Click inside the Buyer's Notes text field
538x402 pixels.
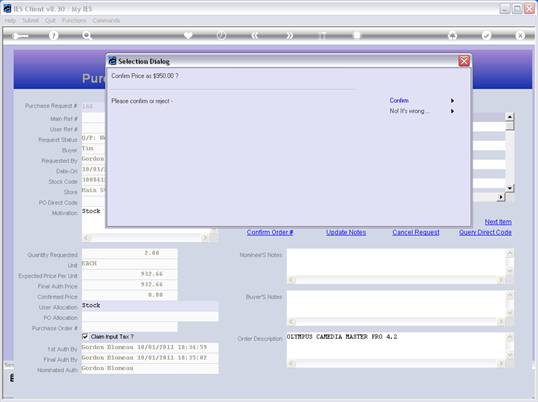(x=396, y=304)
